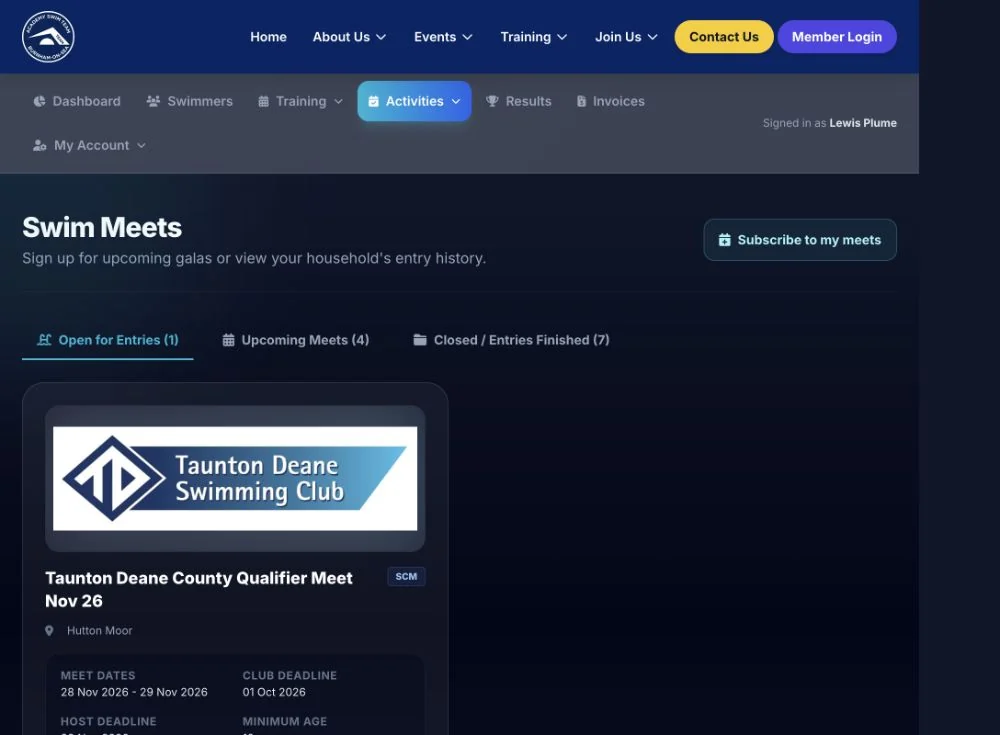Image resolution: width=1000 pixels, height=735 pixels.
Task: Click the Closed entries folder icon
Action: [x=420, y=340]
